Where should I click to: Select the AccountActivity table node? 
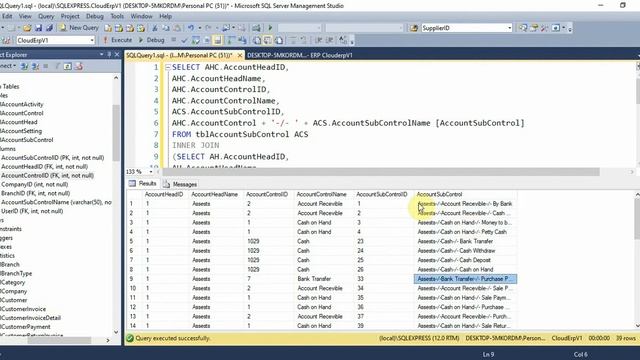tap(22, 104)
